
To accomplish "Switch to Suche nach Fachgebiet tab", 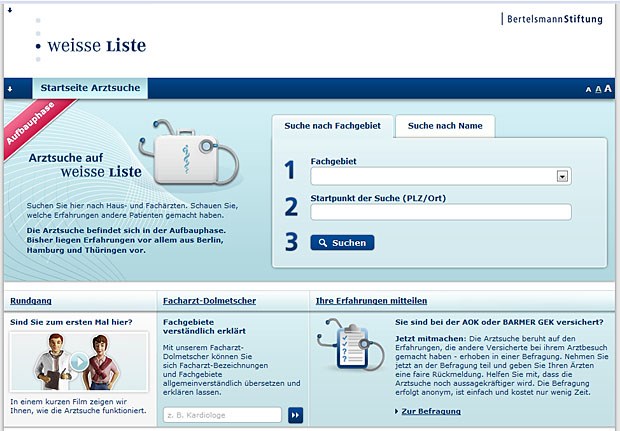I will (x=333, y=126).
